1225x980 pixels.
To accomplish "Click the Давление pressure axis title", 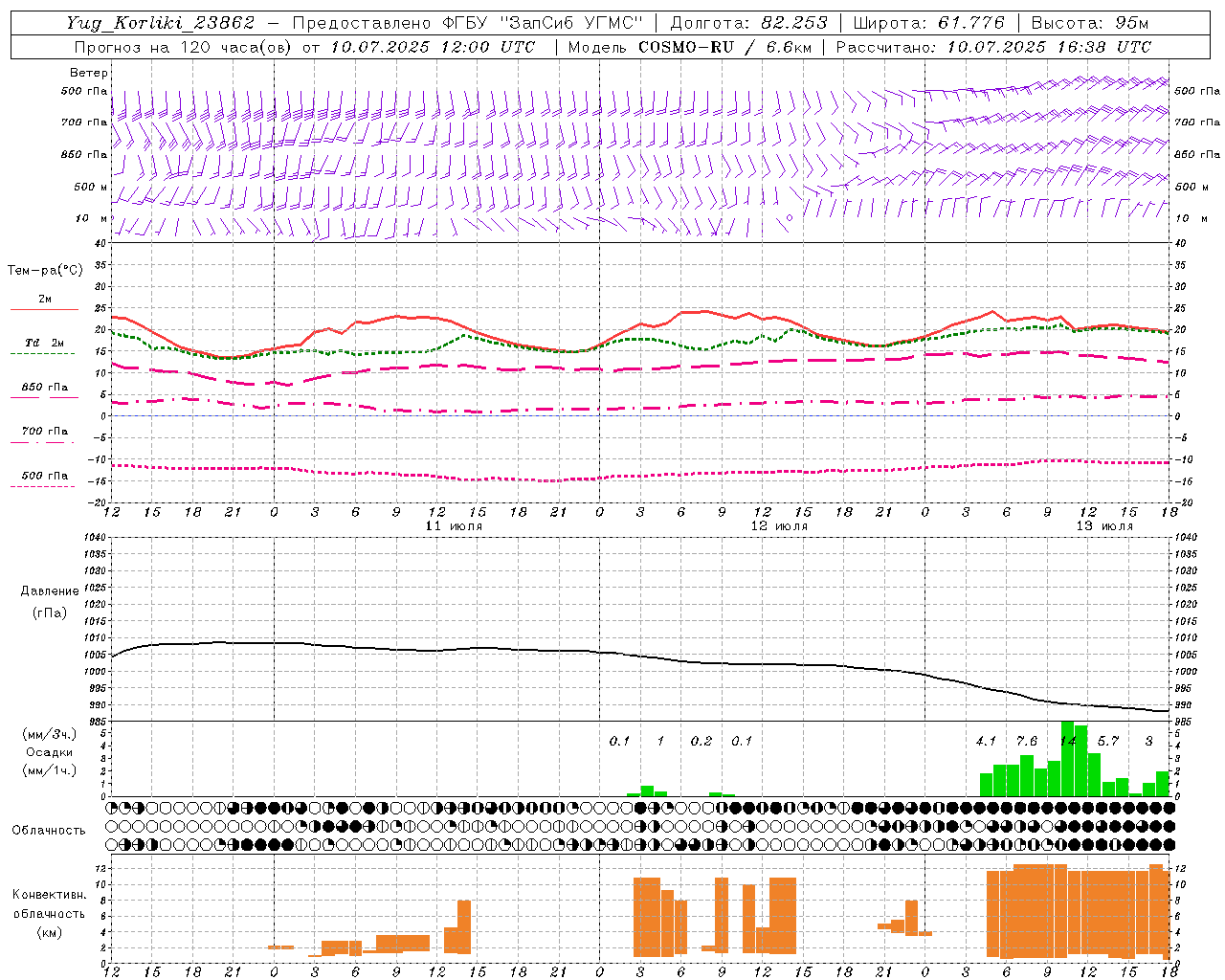I will (x=50, y=591).
